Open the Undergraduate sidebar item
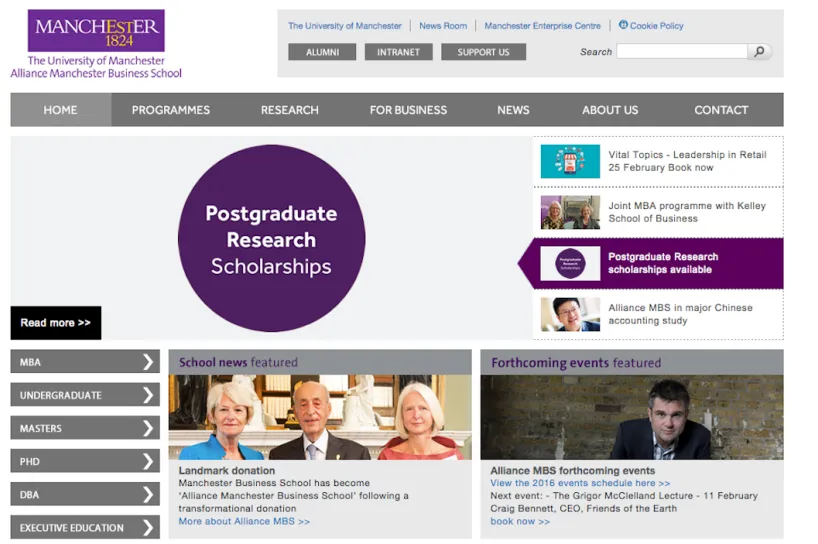 coord(85,395)
